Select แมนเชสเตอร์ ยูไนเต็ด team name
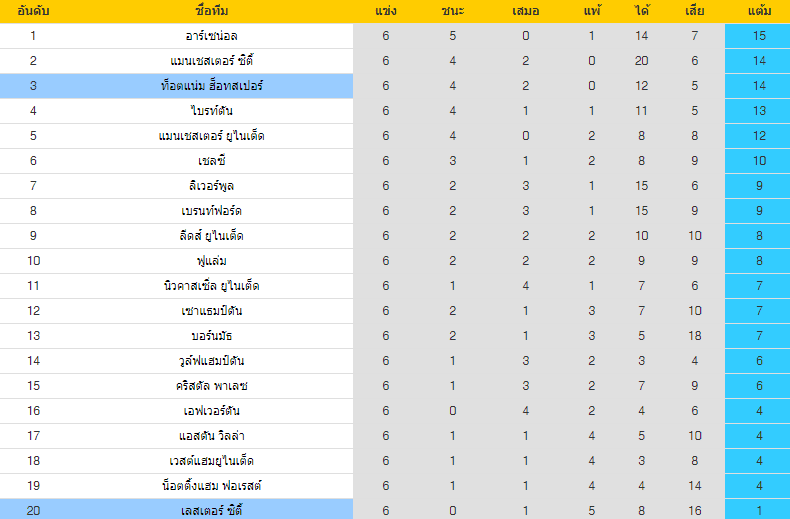Image resolution: width=790 pixels, height=519 pixels. click(212, 136)
